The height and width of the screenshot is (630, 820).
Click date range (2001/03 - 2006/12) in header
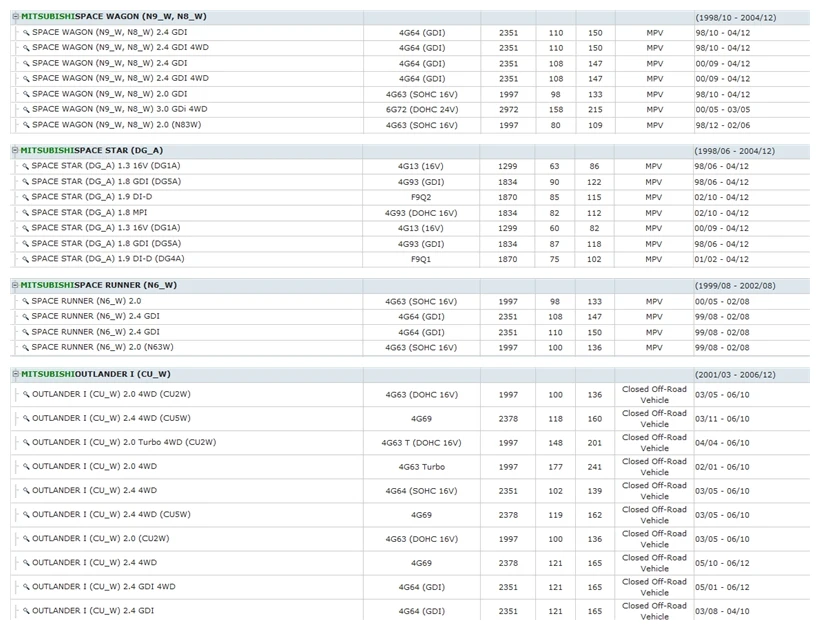(x=735, y=375)
